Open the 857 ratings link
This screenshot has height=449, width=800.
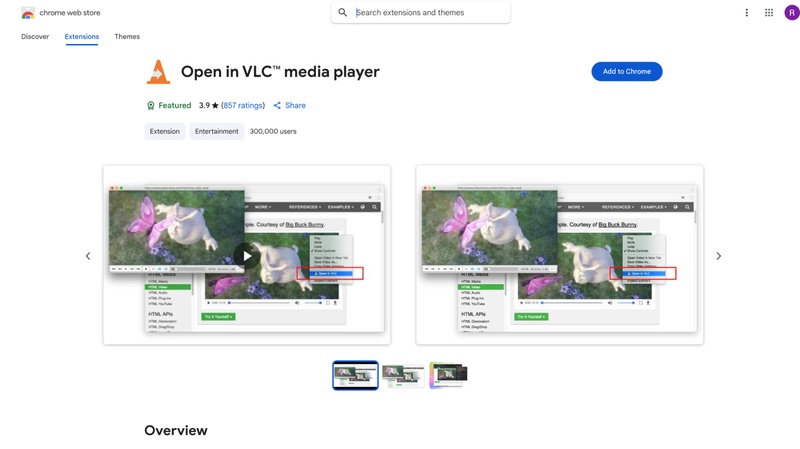pyautogui.click(x=243, y=106)
